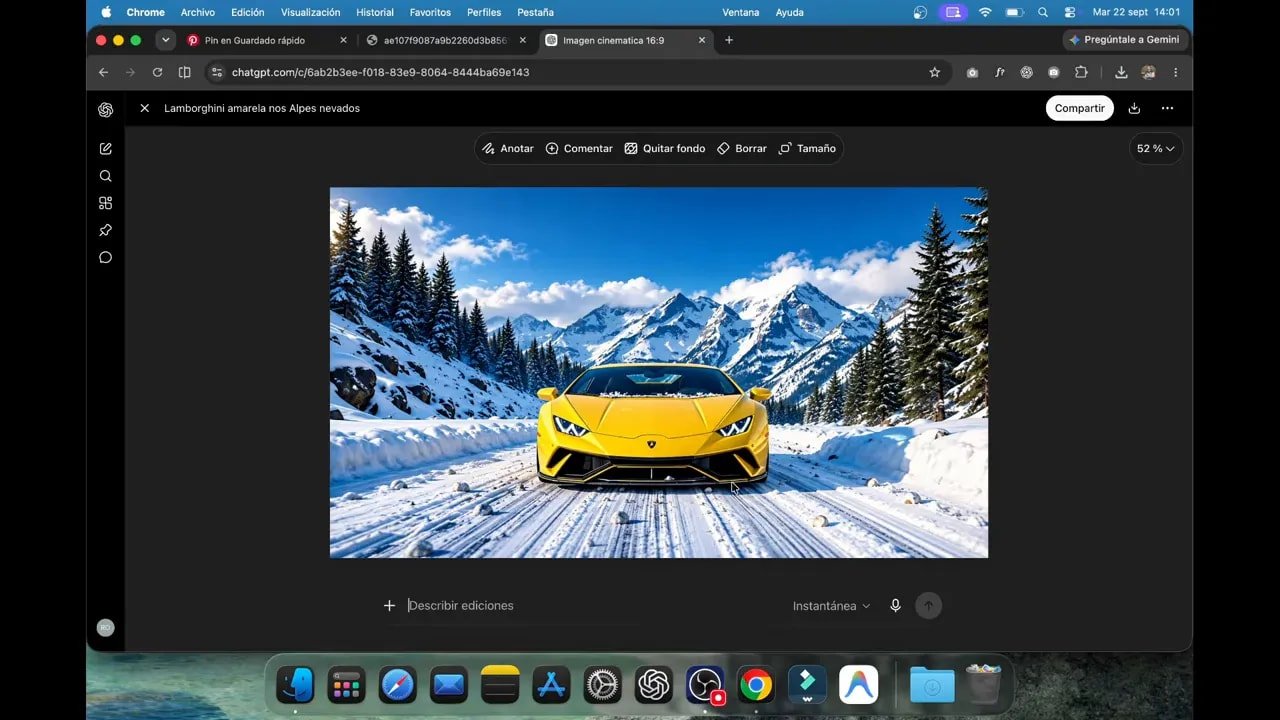The image size is (1280, 720).
Task: Launch Safari from the Dock
Action: coord(398,685)
